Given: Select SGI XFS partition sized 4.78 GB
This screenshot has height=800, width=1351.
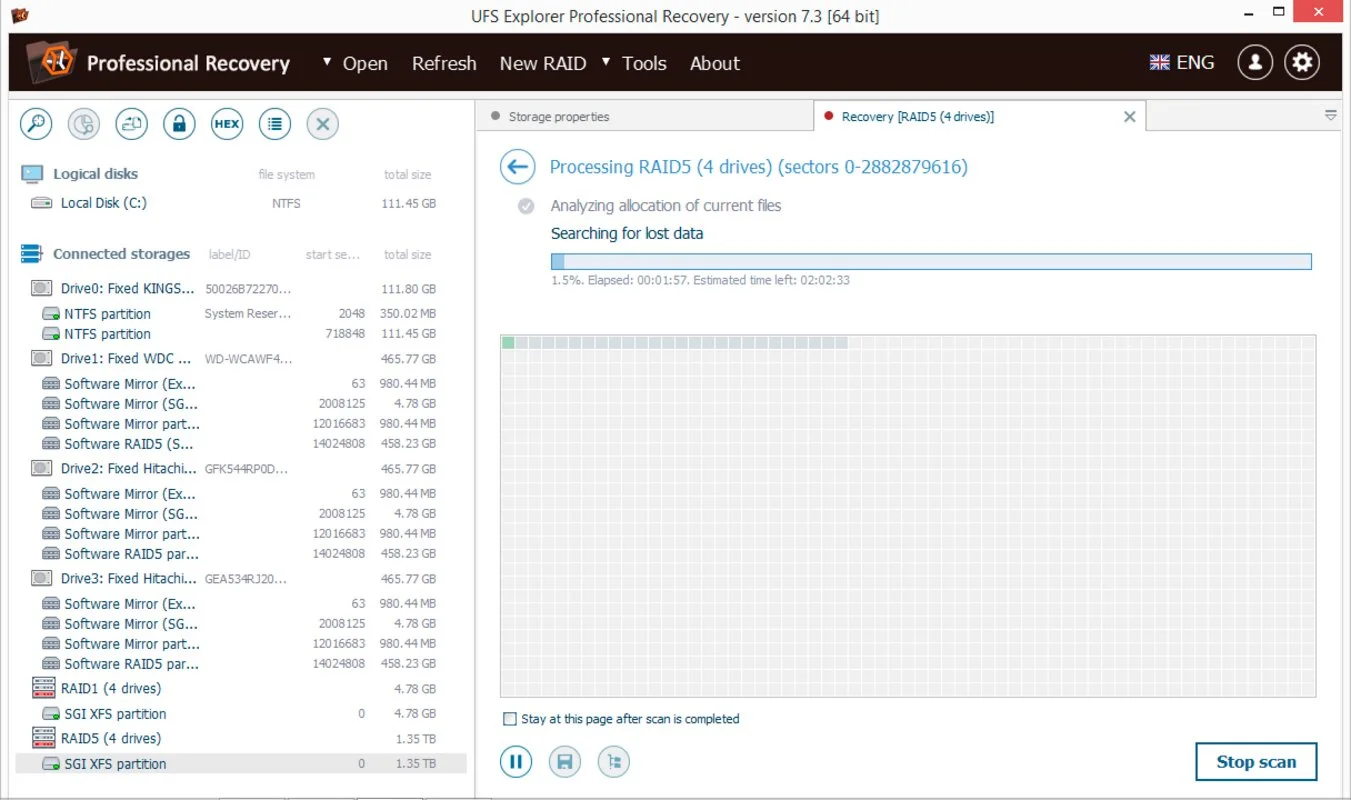Looking at the screenshot, I should coord(239,713).
